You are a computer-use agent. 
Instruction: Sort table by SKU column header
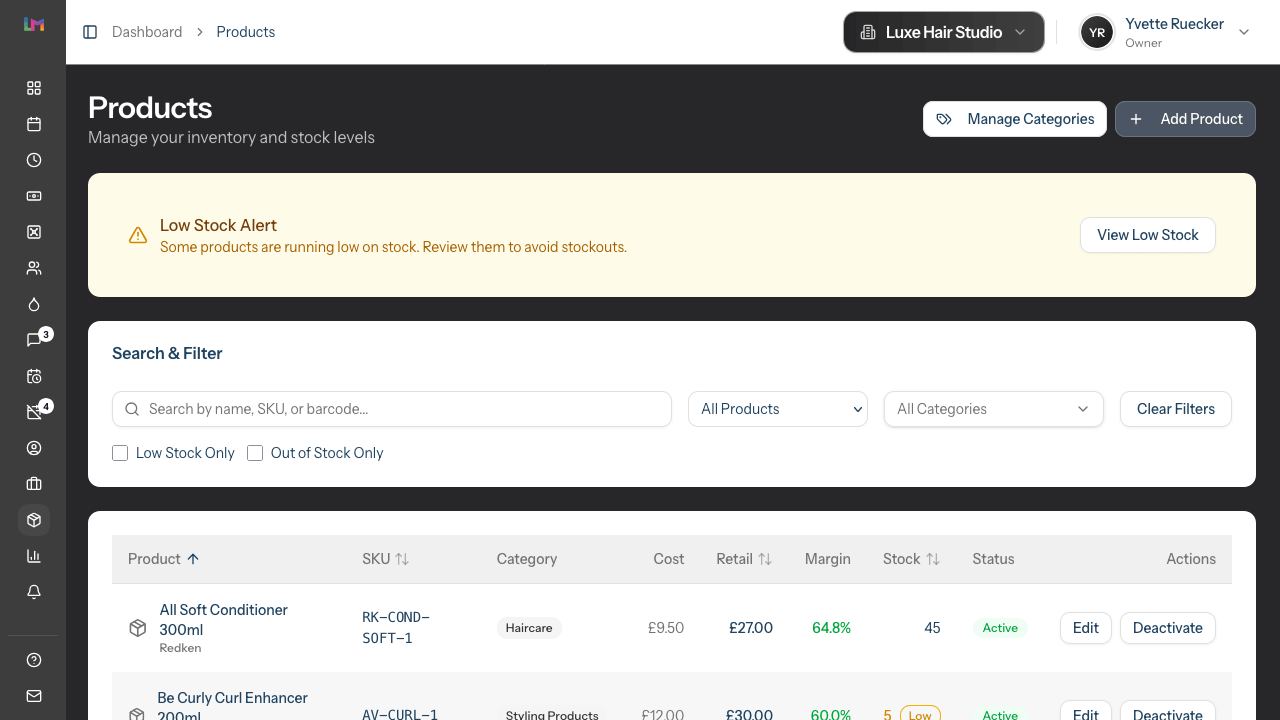tap(385, 559)
